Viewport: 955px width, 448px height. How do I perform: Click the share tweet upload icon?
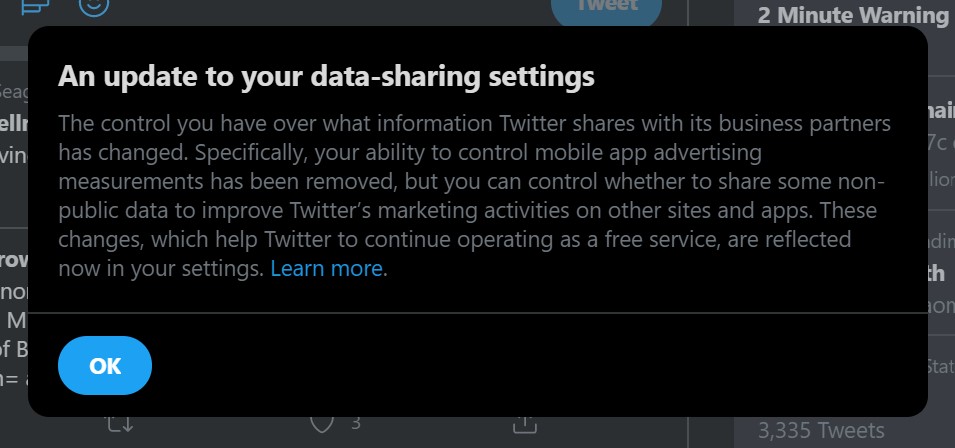click(x=524, y=424)
